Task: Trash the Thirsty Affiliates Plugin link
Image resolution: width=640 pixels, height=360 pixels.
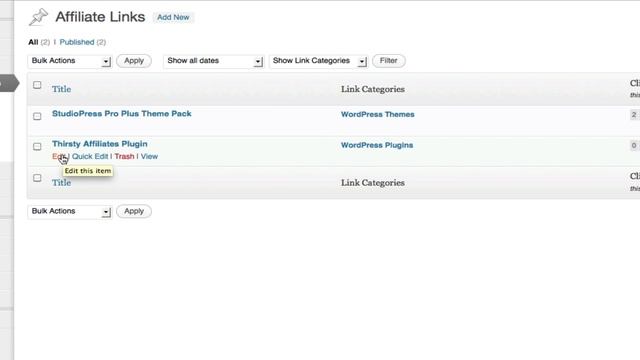Action: point(124,156)
